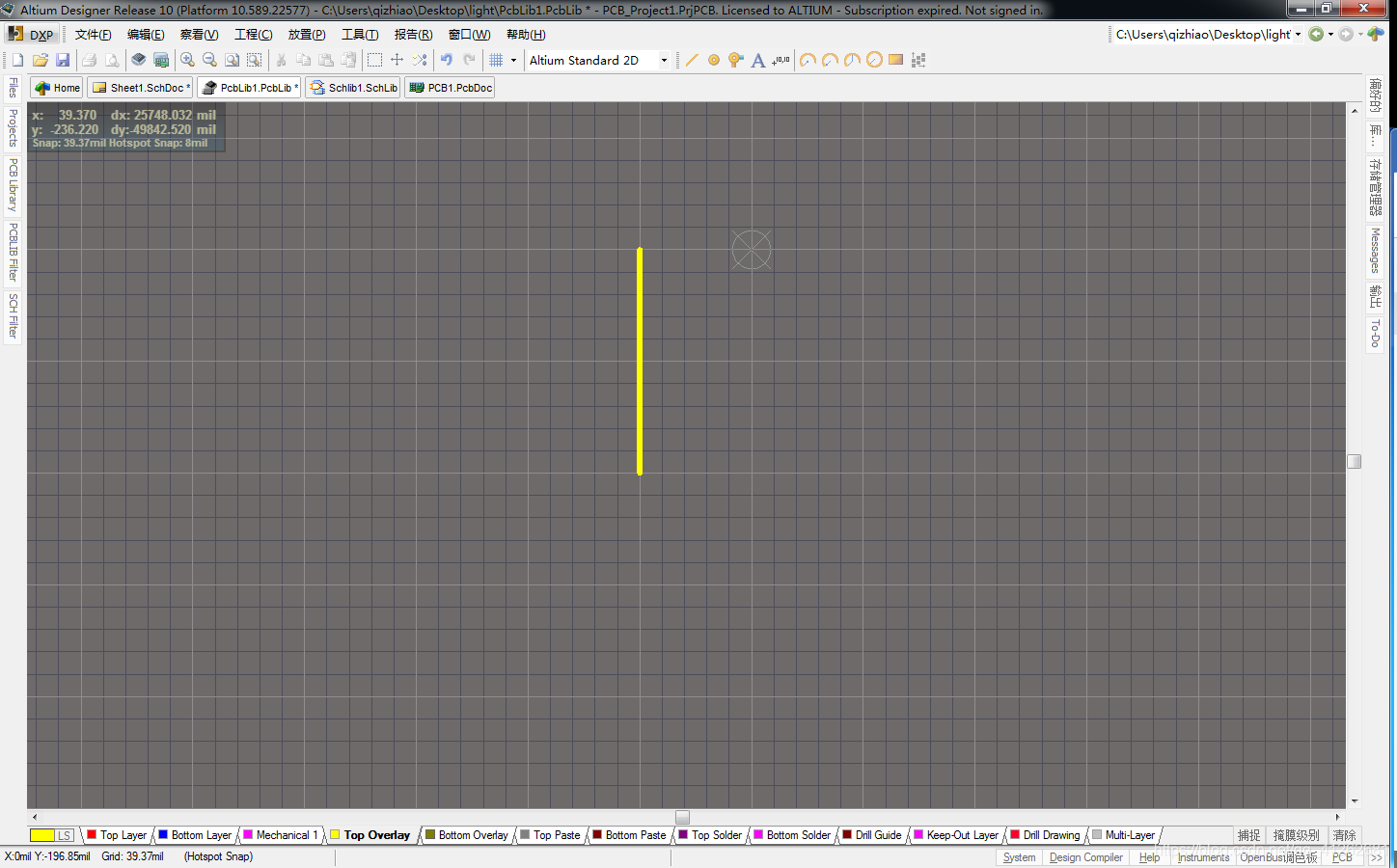Select the Keep-Out Layer tab
Viewport: 1397px width, 868px height.
click(956, 835)
